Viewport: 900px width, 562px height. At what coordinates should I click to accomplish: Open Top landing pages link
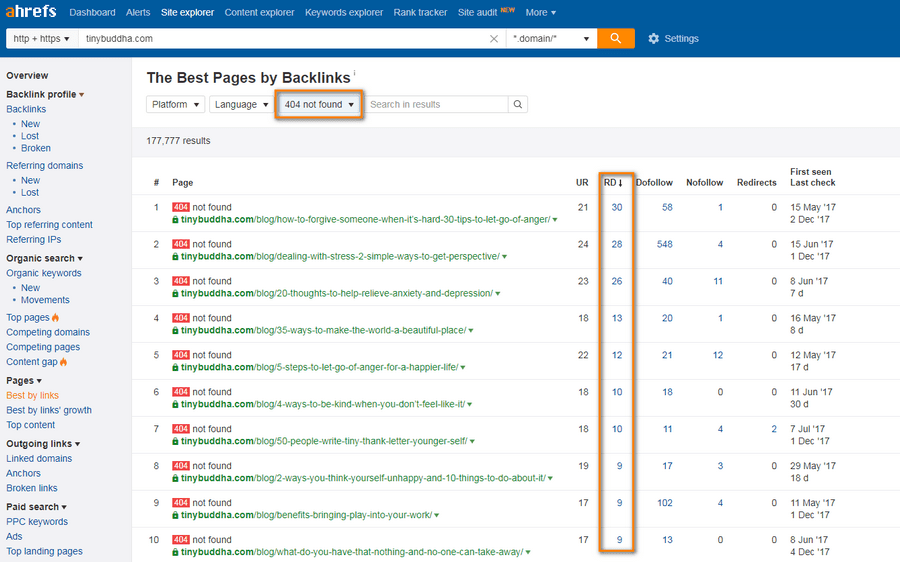[44, 551]
